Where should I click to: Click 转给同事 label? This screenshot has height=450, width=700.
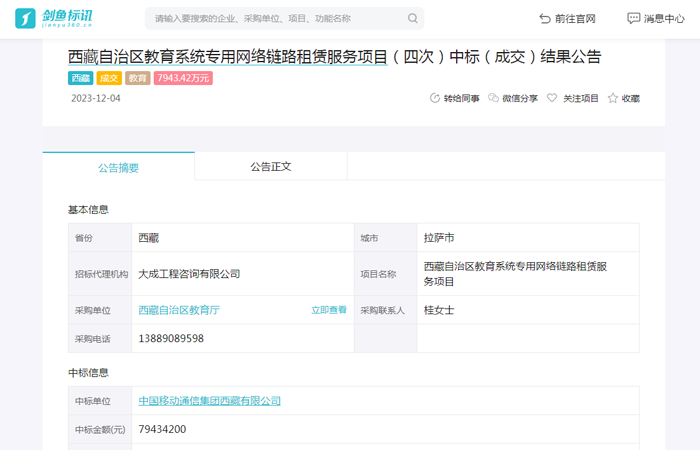click(x=462, y=98)
